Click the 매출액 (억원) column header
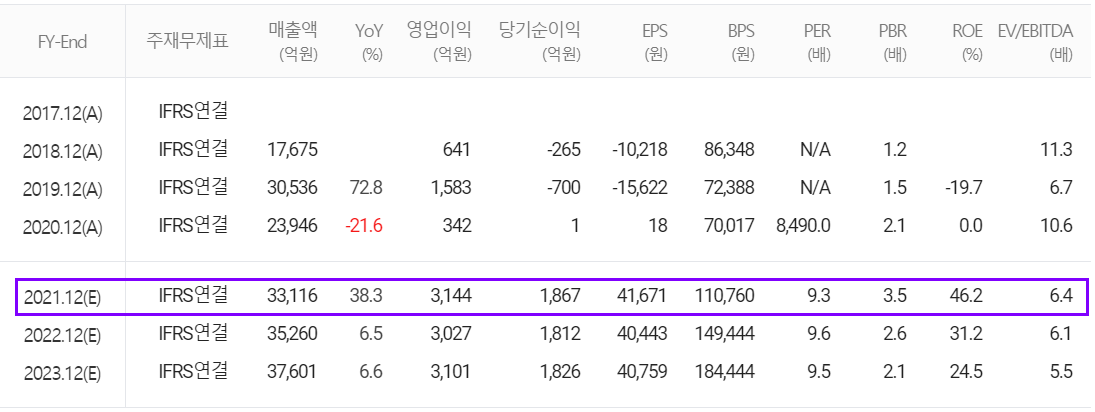This screenshot has height=412, width=1095. (x=293, y=41)
